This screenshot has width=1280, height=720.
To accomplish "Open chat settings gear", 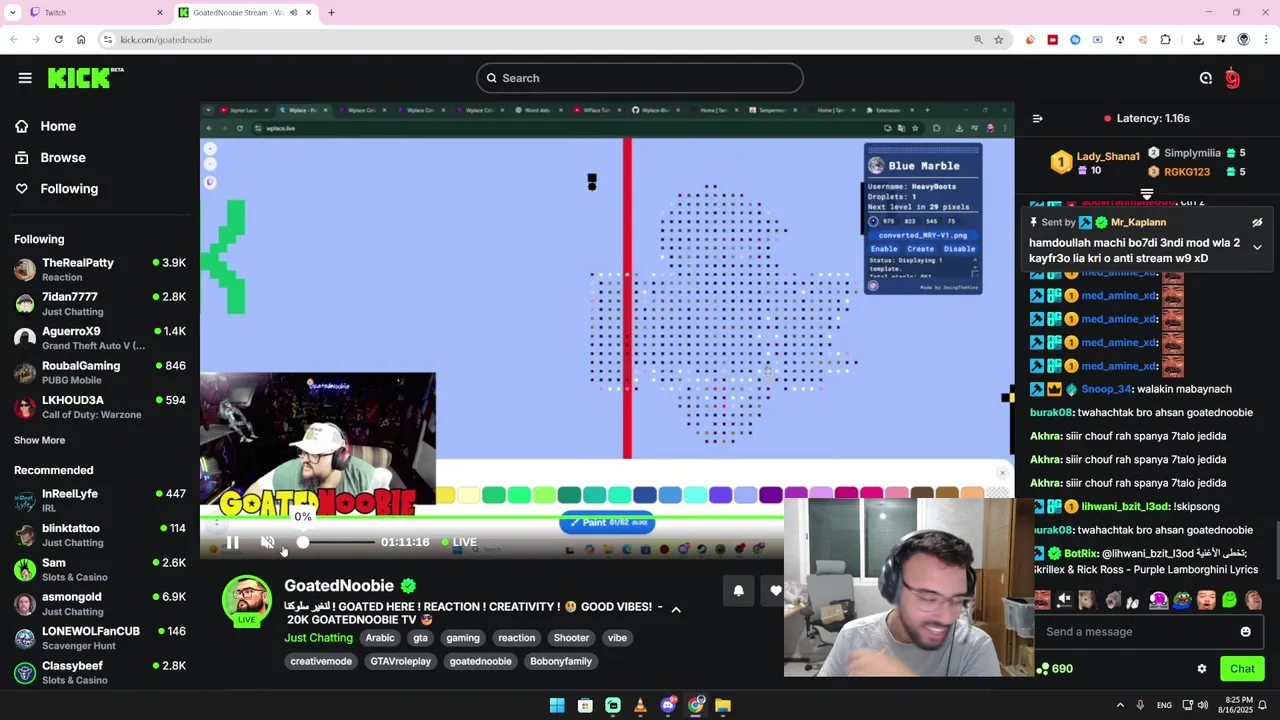I will coord(1202,669).
